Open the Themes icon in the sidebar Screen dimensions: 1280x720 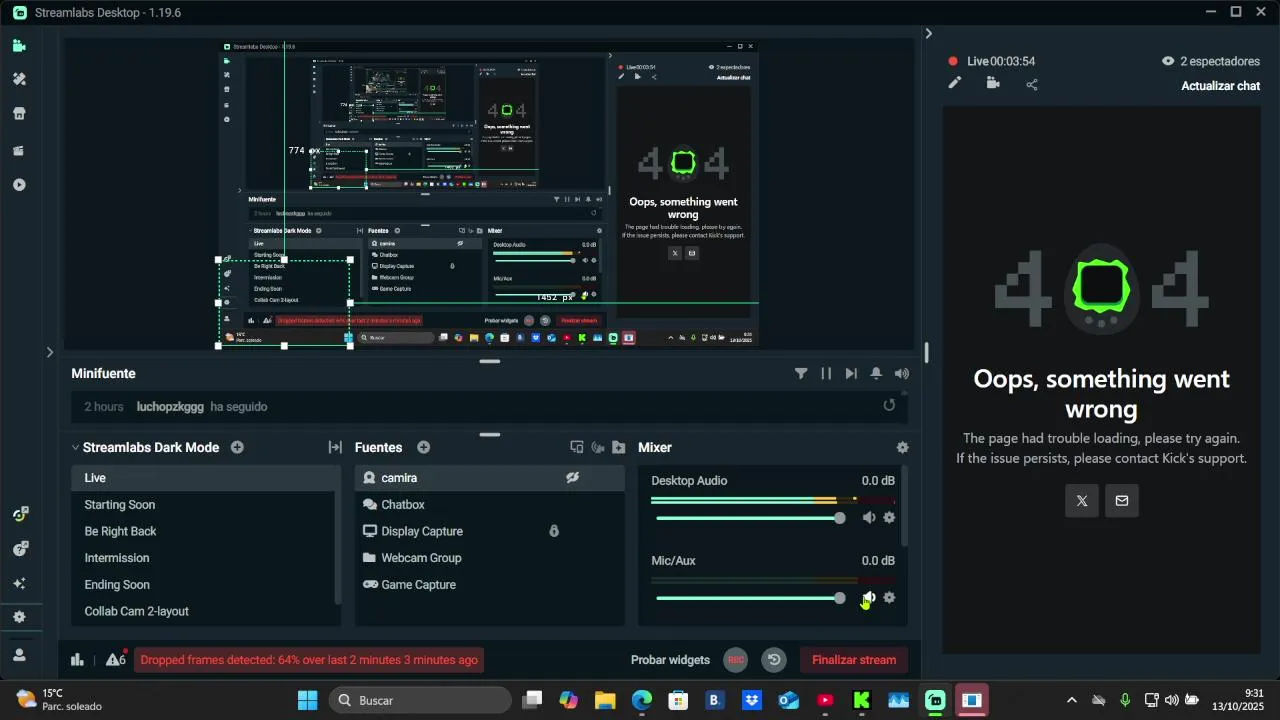click(x=19, y=79)
